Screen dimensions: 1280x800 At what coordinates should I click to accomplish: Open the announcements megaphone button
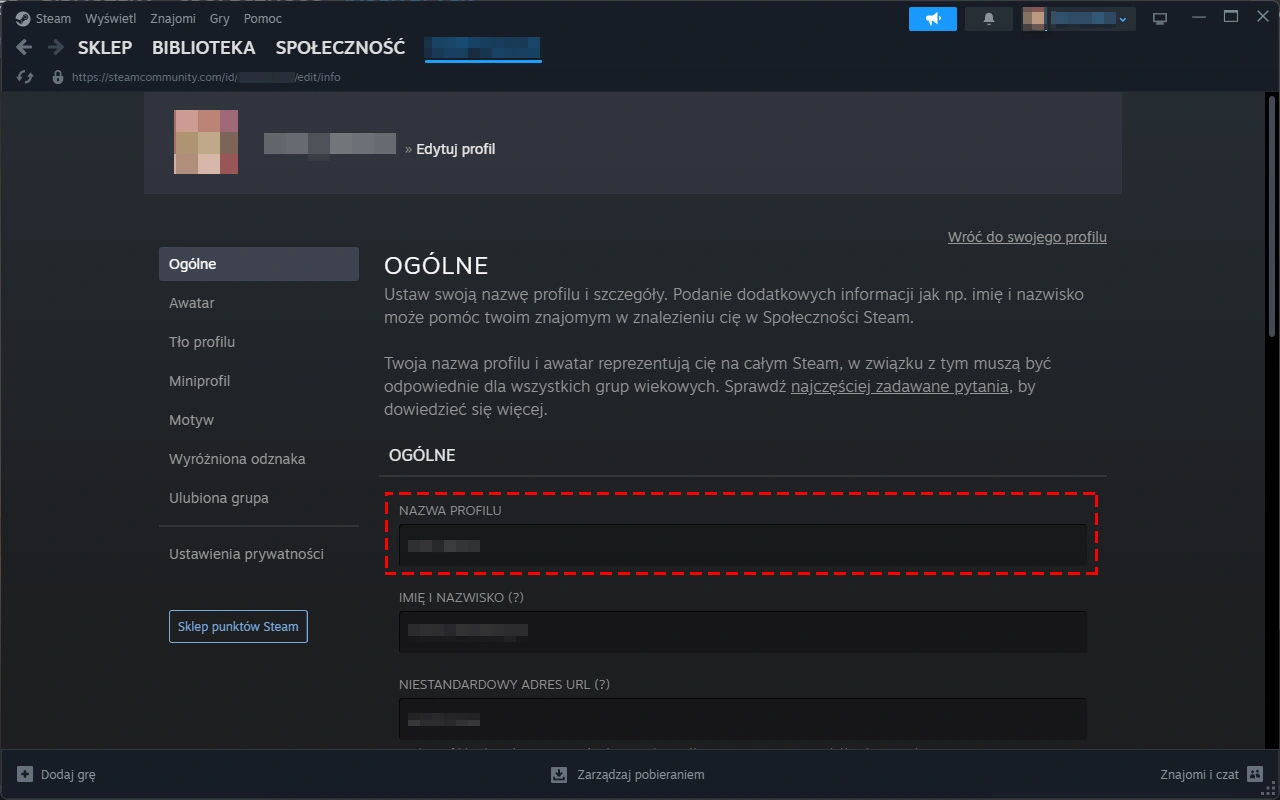pos(933,19)
